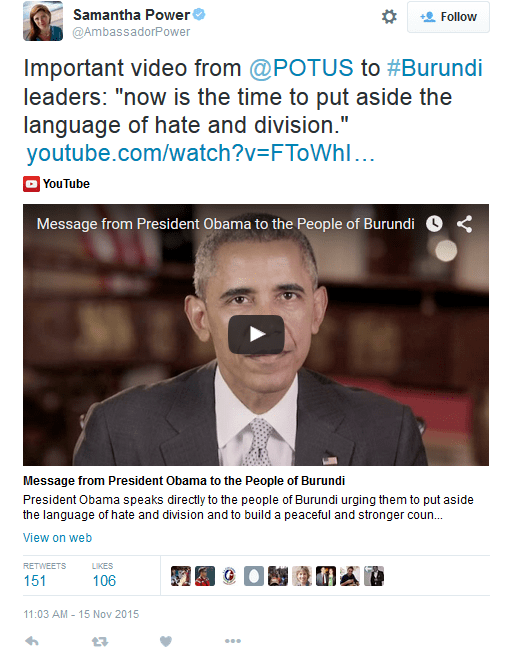
Task: Open the gear settings menu on the tweet
Action: [389, 17]
